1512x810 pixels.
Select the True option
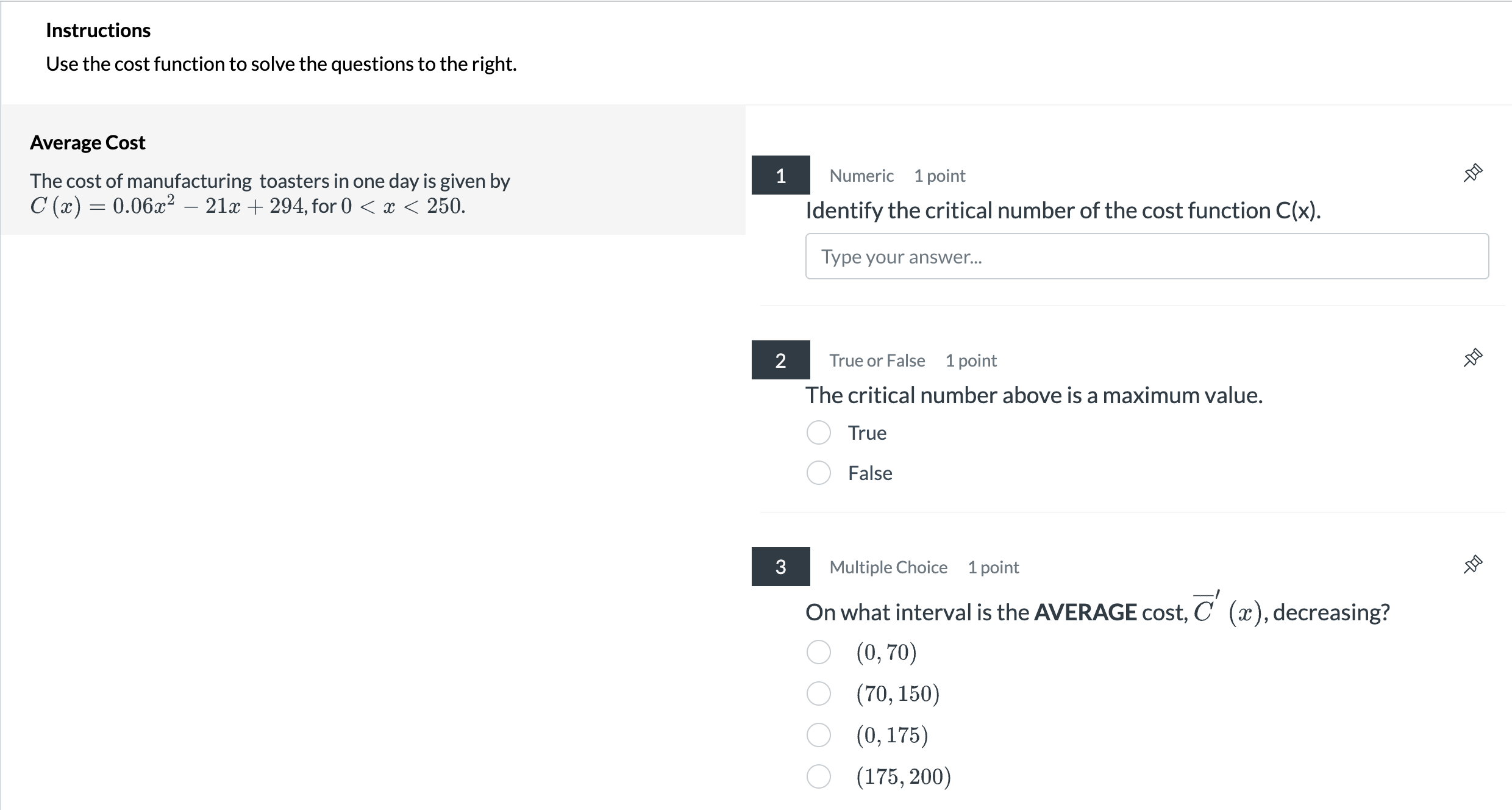click(818, 432)
